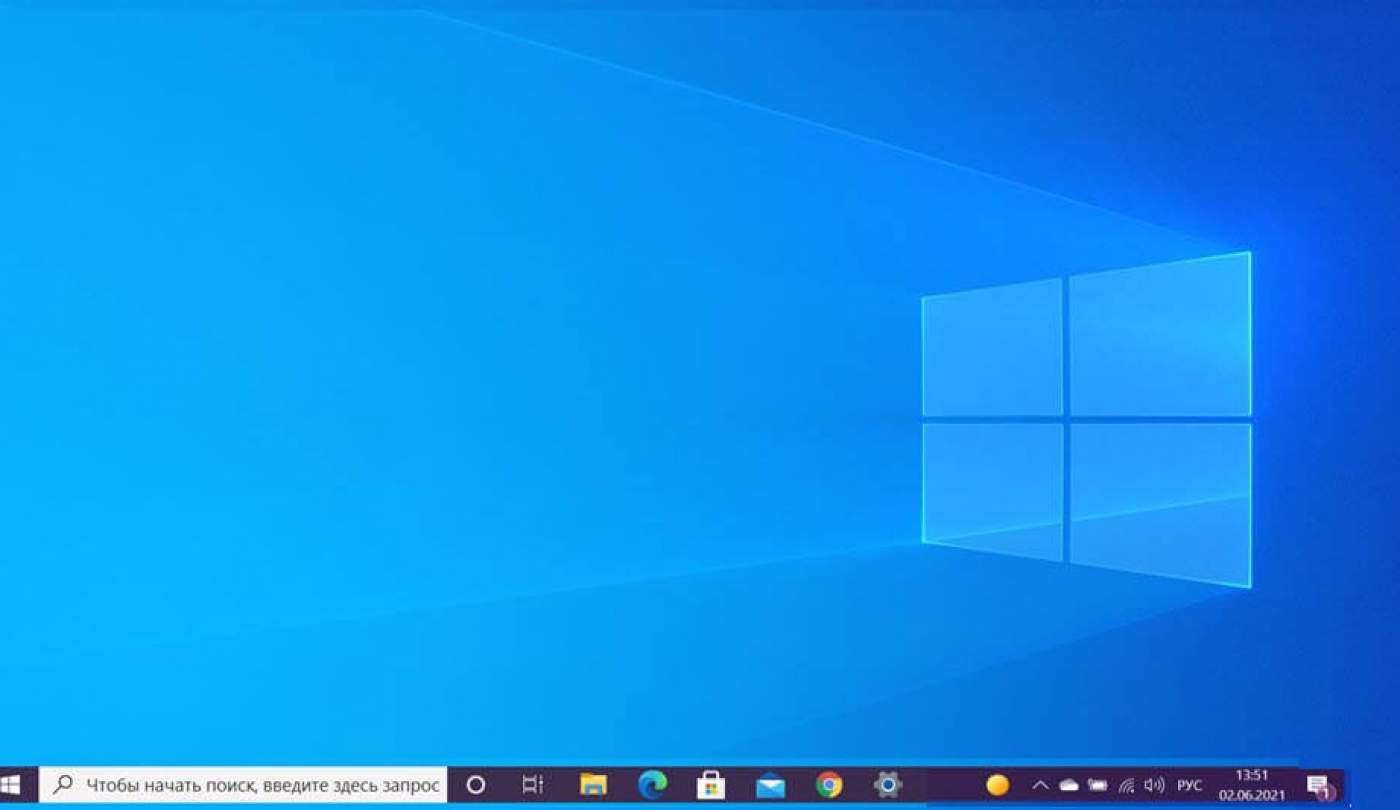Screen dimensions: 1400x810
Task: Open Wi-Fi network flyout
Action: point(1127,786)
